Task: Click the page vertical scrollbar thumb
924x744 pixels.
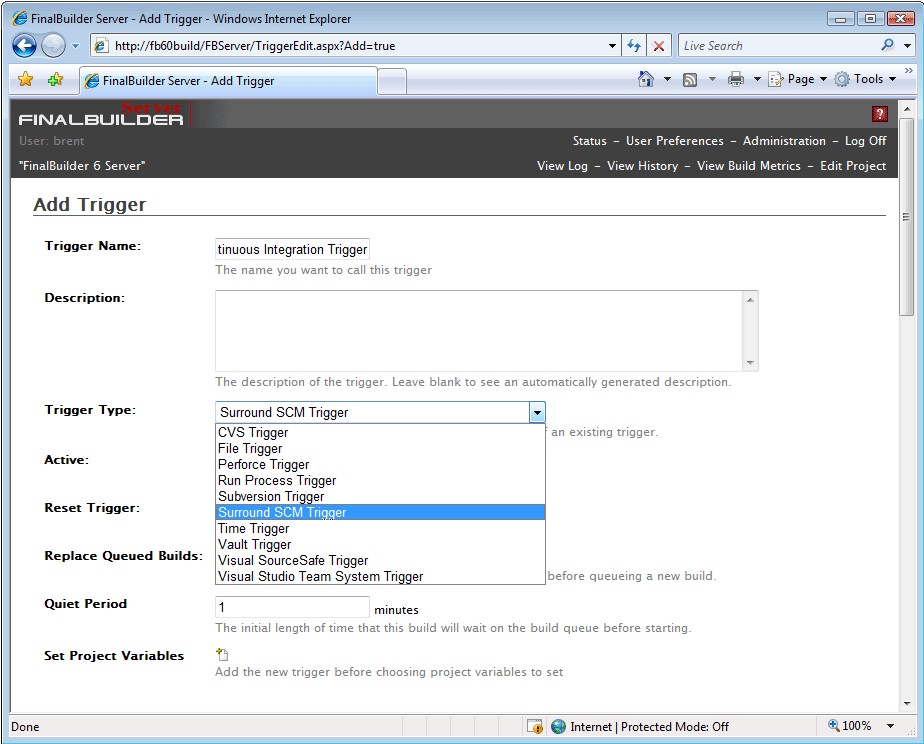Action: pos(906,217)
